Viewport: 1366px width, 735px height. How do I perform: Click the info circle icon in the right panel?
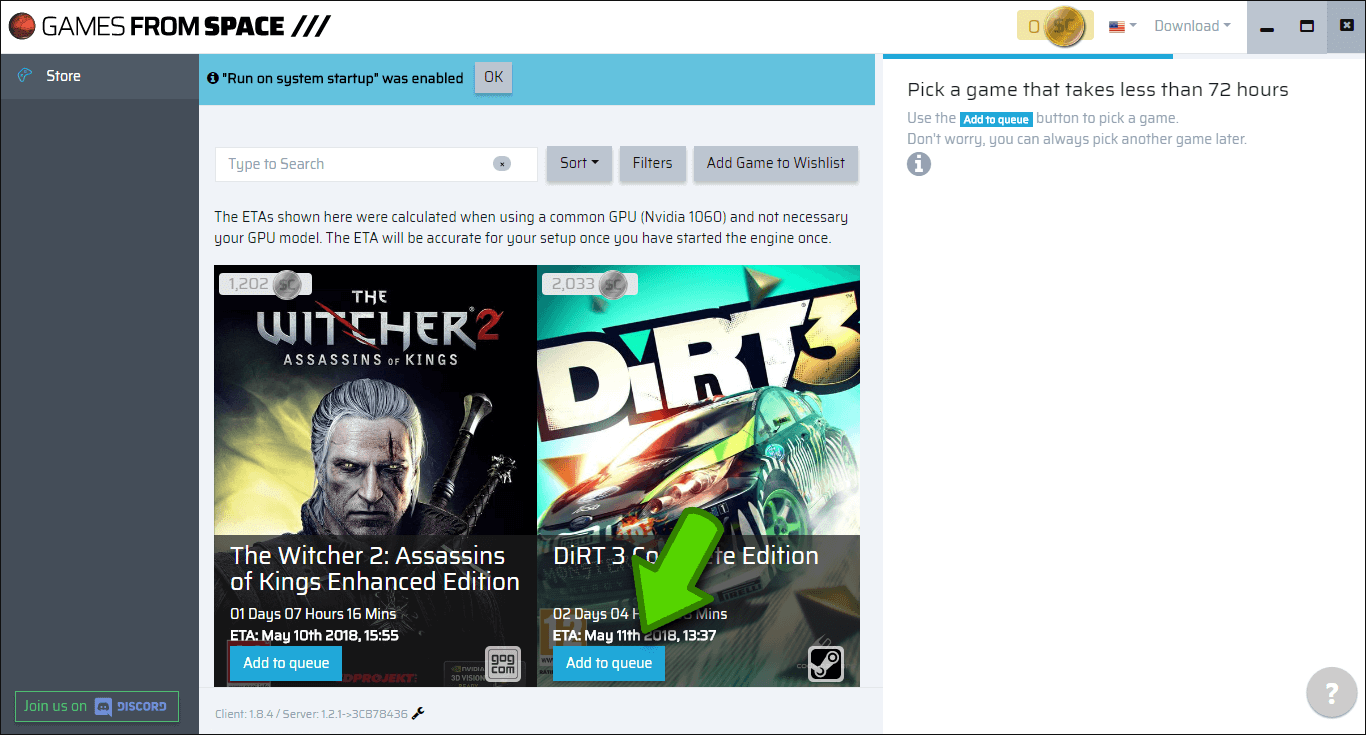pos(919,164)
